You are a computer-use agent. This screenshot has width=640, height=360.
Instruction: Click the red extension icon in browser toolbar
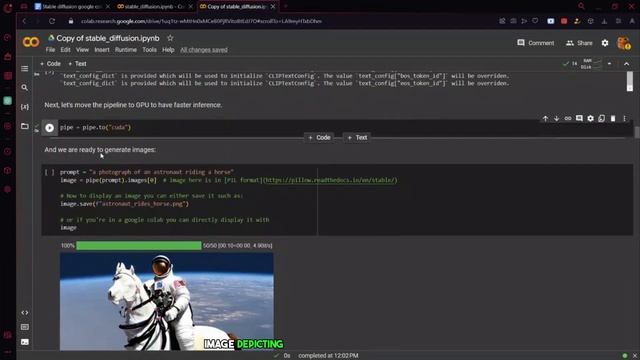tap(564, 21)
